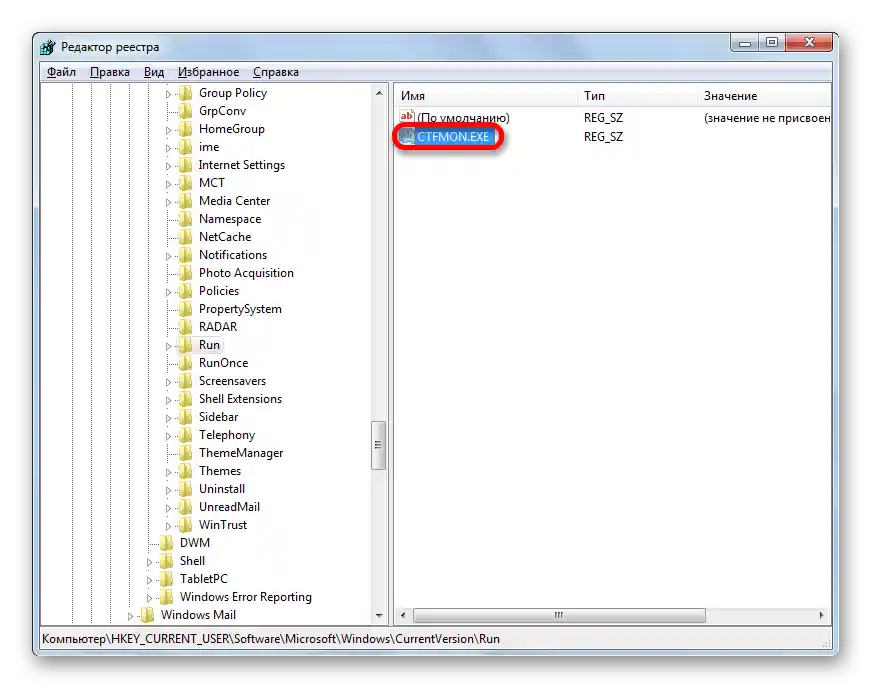Click the ime folder icon
The image size is (872, 689).
pos(186,147)
